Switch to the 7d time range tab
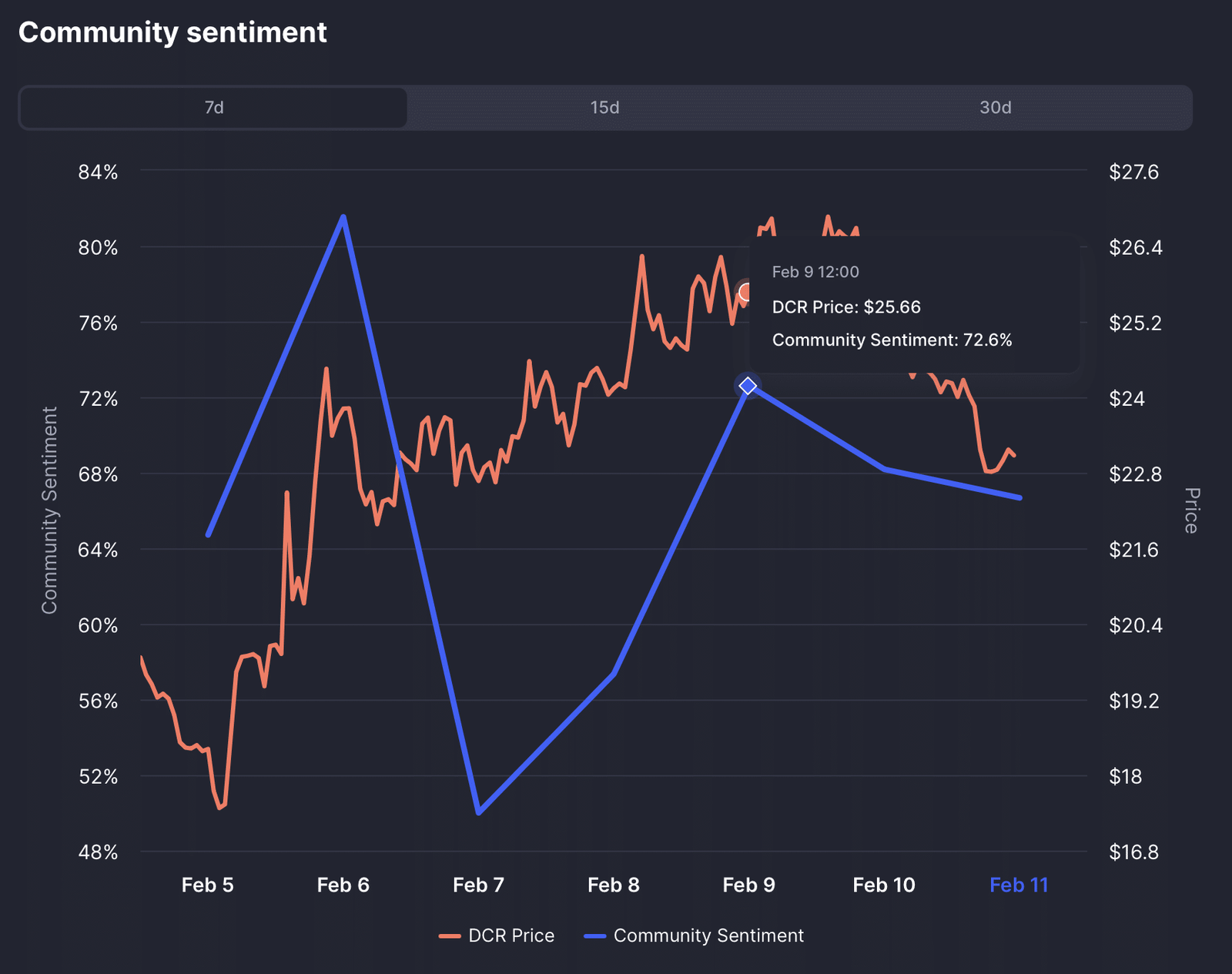The image size is (1232, 974). coord(213,108)
